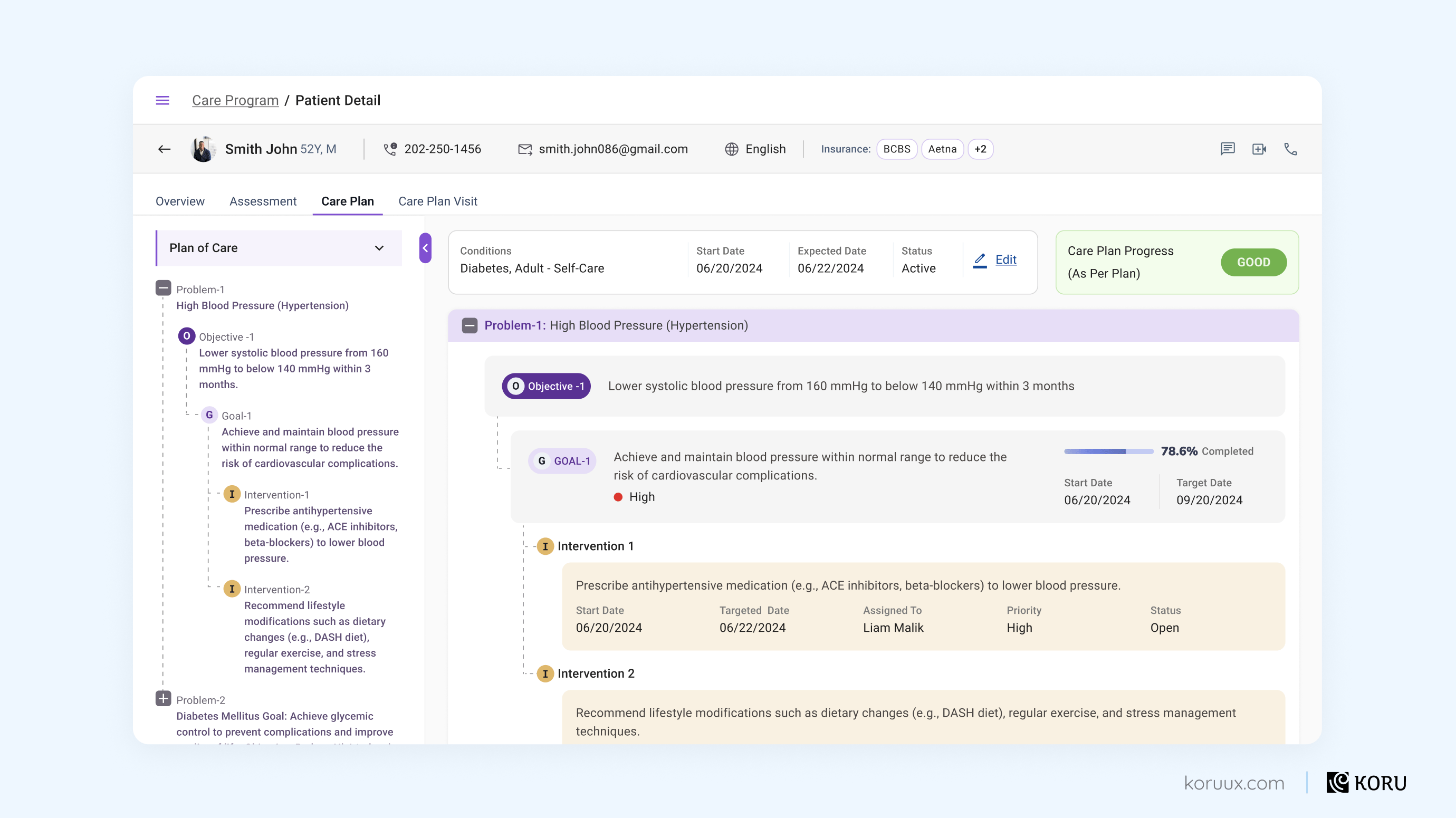Select Smith John's profile picture

(x=204, y=149)
